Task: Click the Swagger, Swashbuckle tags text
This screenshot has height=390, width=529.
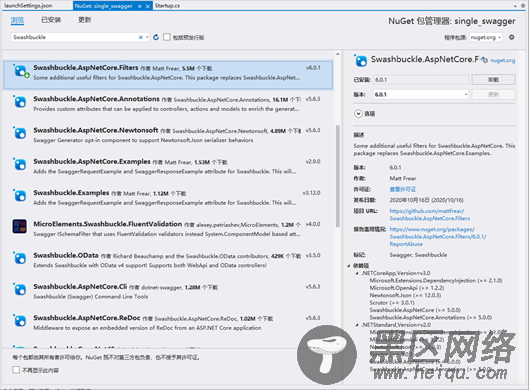Action: coord(418,255)
